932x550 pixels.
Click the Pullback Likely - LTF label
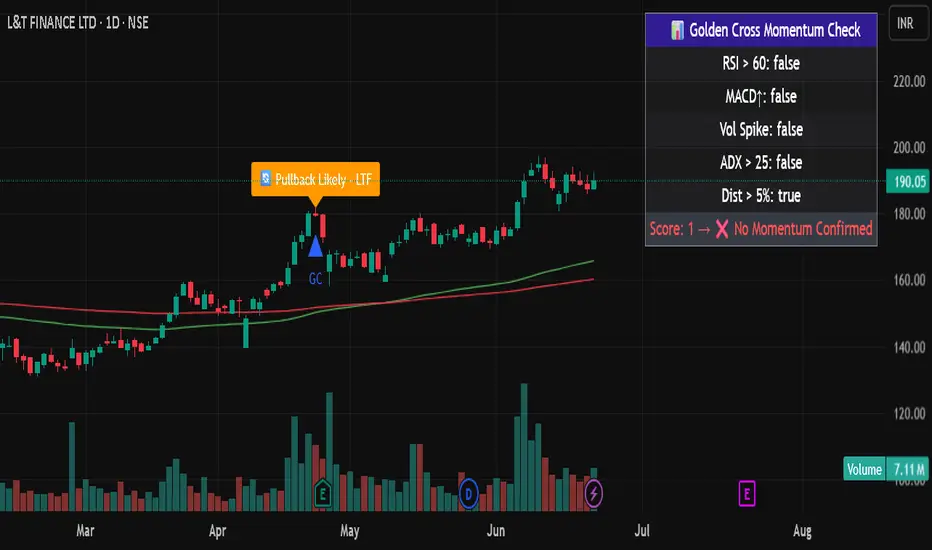(x=316, y=179)
